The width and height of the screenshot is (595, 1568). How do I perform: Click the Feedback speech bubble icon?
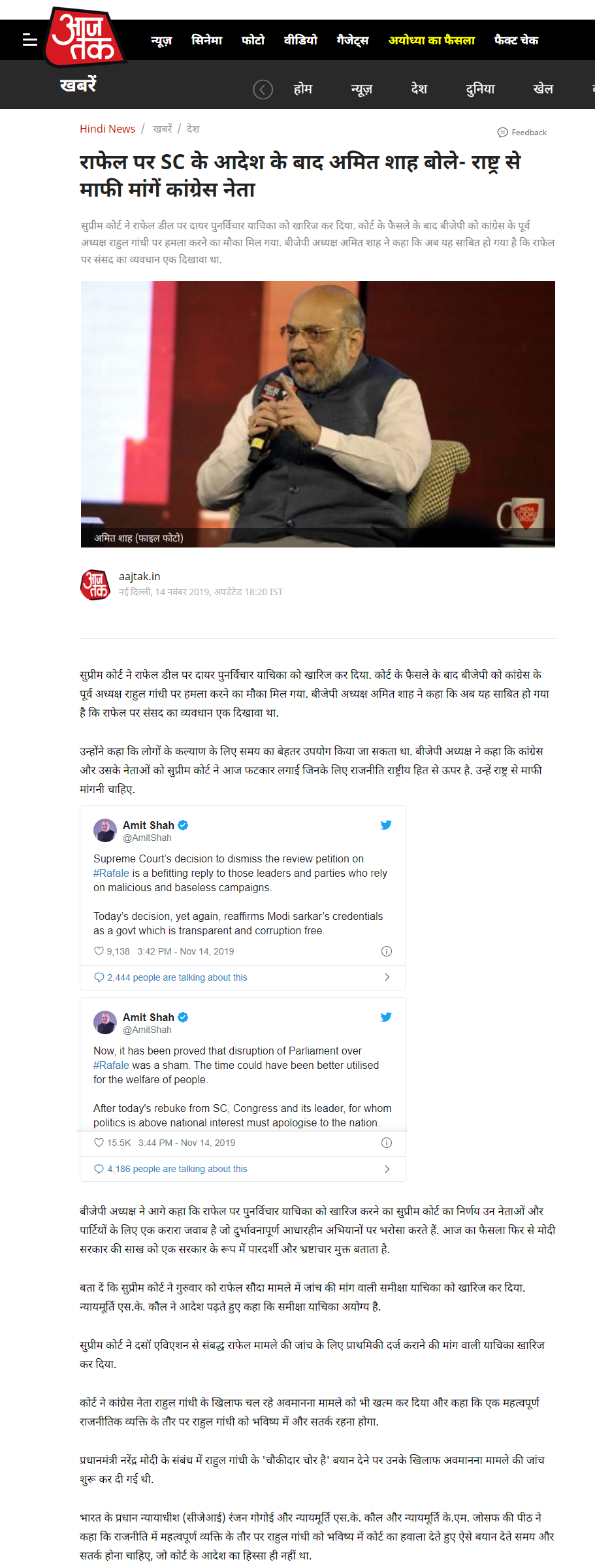502,133
